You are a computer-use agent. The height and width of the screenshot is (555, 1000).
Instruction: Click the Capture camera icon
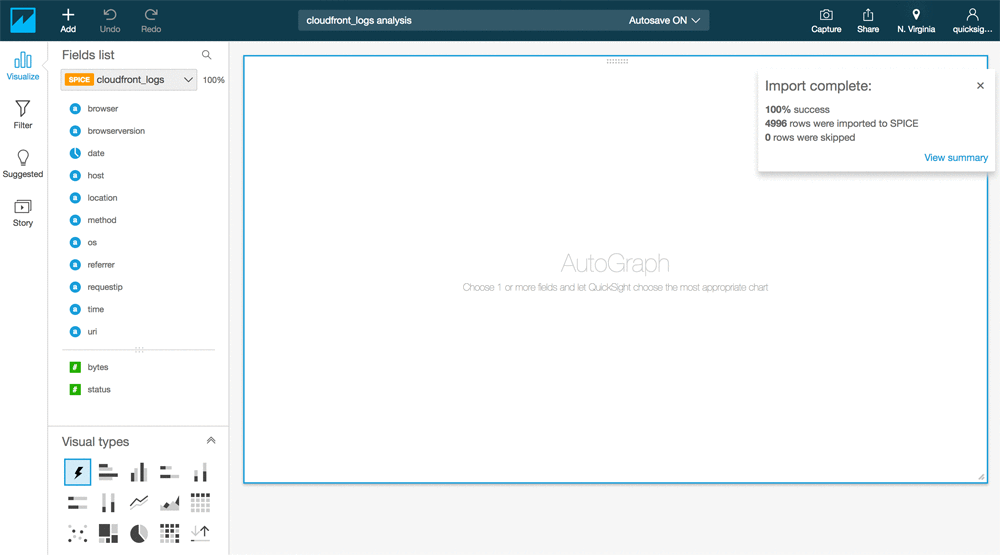826,20
